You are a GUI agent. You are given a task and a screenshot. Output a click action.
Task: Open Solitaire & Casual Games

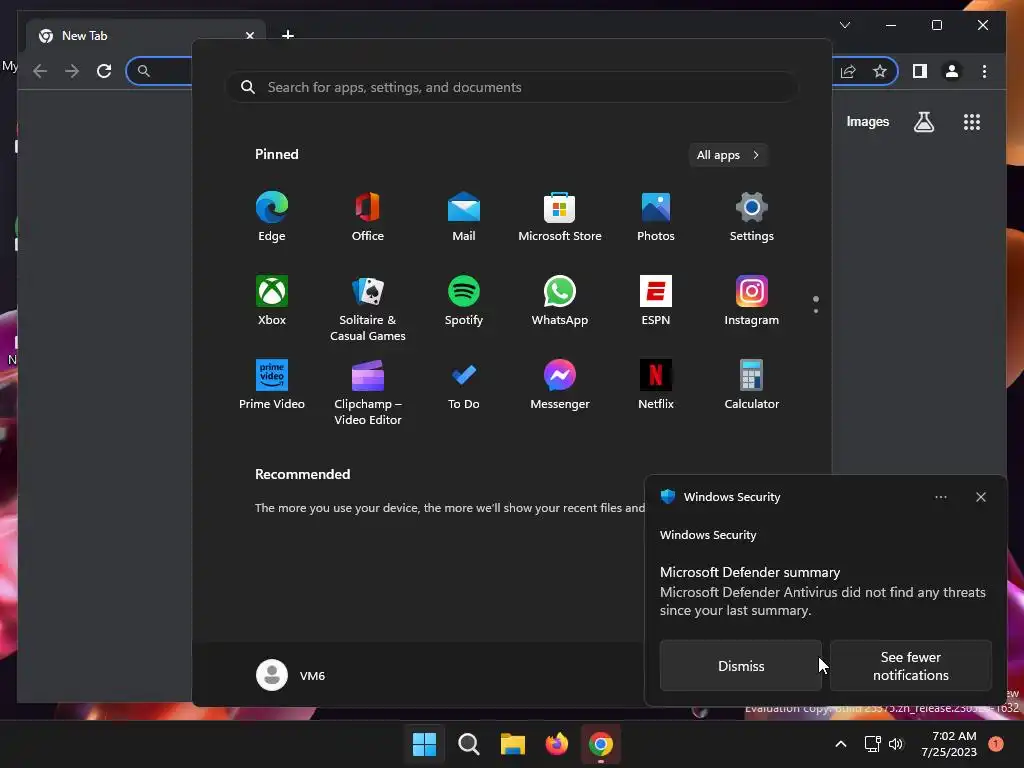coord(368,308)
